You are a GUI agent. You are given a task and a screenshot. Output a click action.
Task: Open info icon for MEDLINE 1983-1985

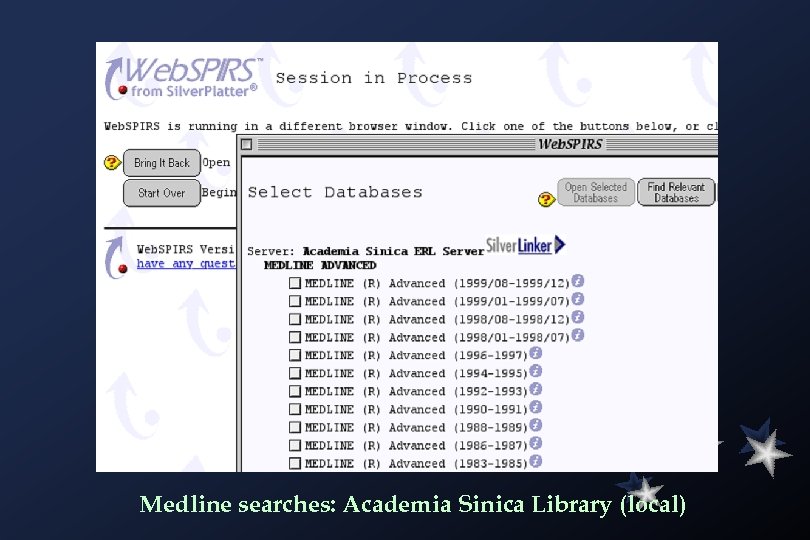pos(536,461)
